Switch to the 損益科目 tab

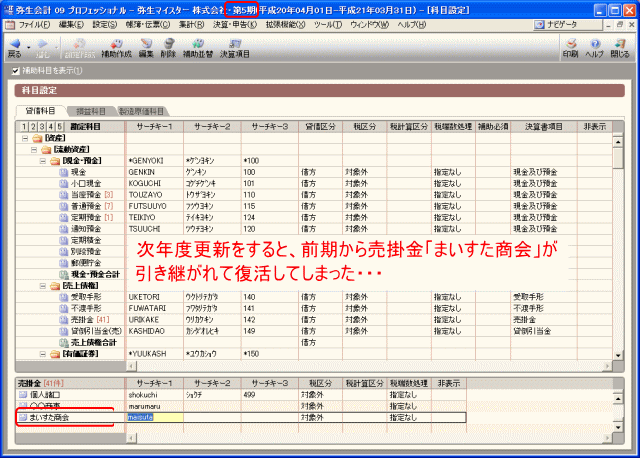coord(91,111)
